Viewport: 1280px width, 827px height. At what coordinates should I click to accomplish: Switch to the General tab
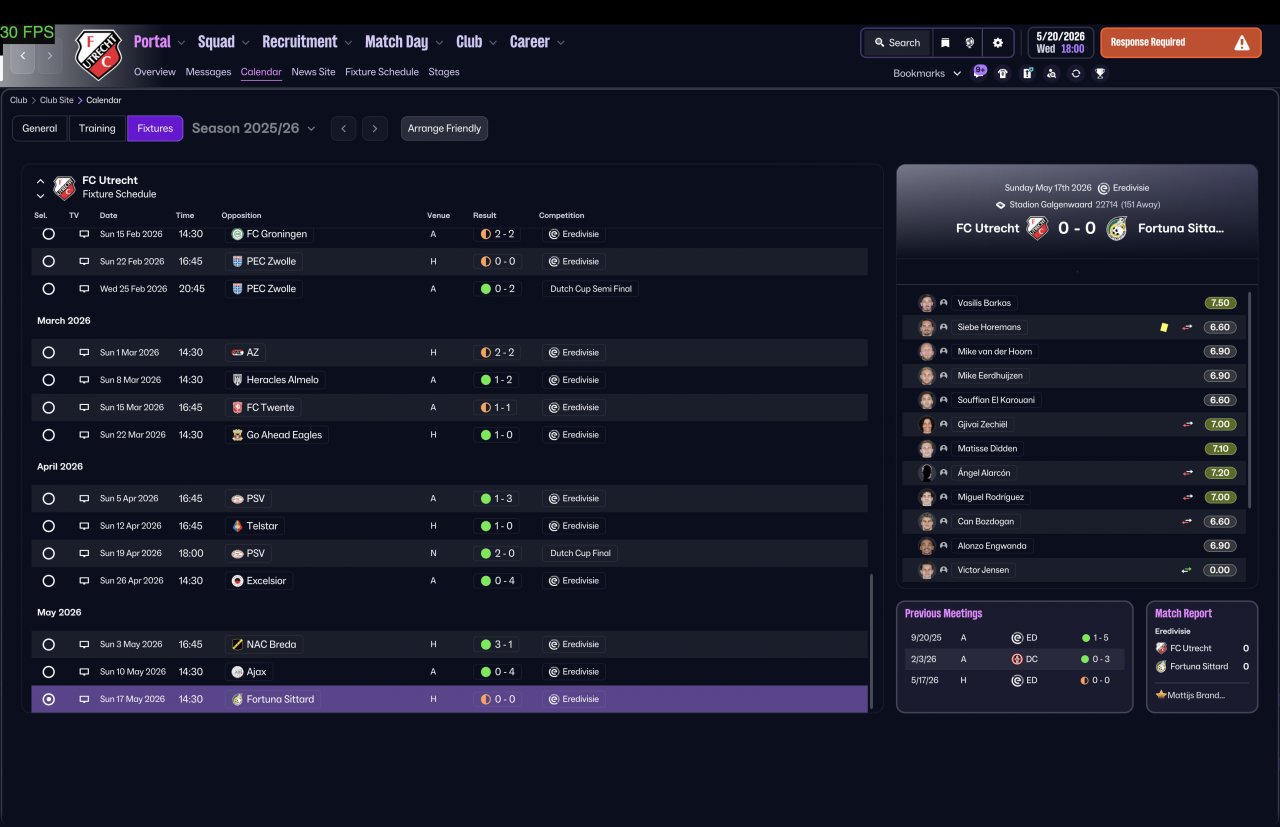pos(40,128)
